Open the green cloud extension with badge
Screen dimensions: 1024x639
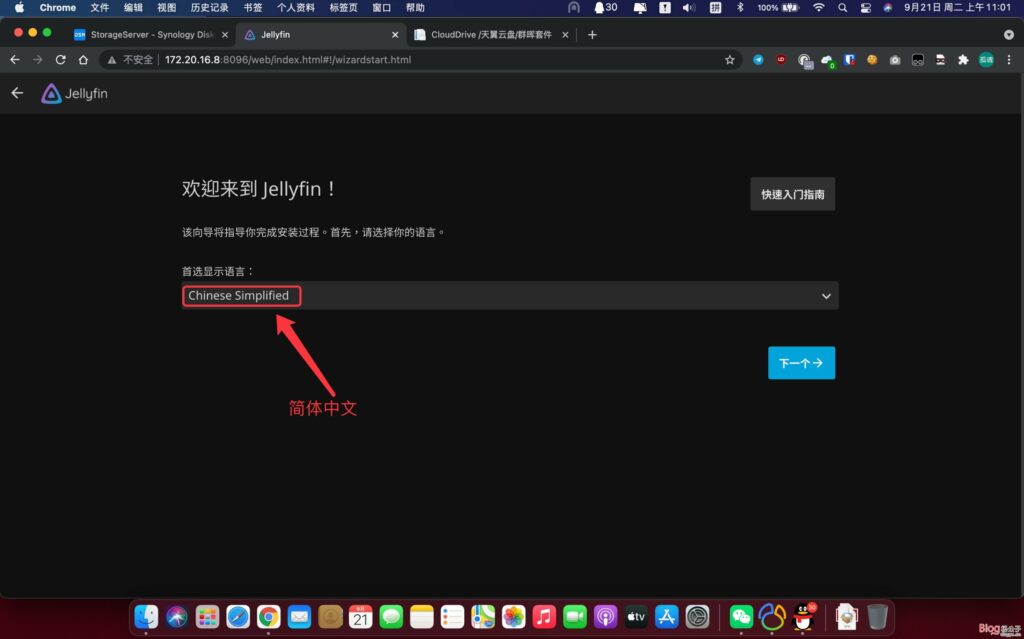pos(827,60)
